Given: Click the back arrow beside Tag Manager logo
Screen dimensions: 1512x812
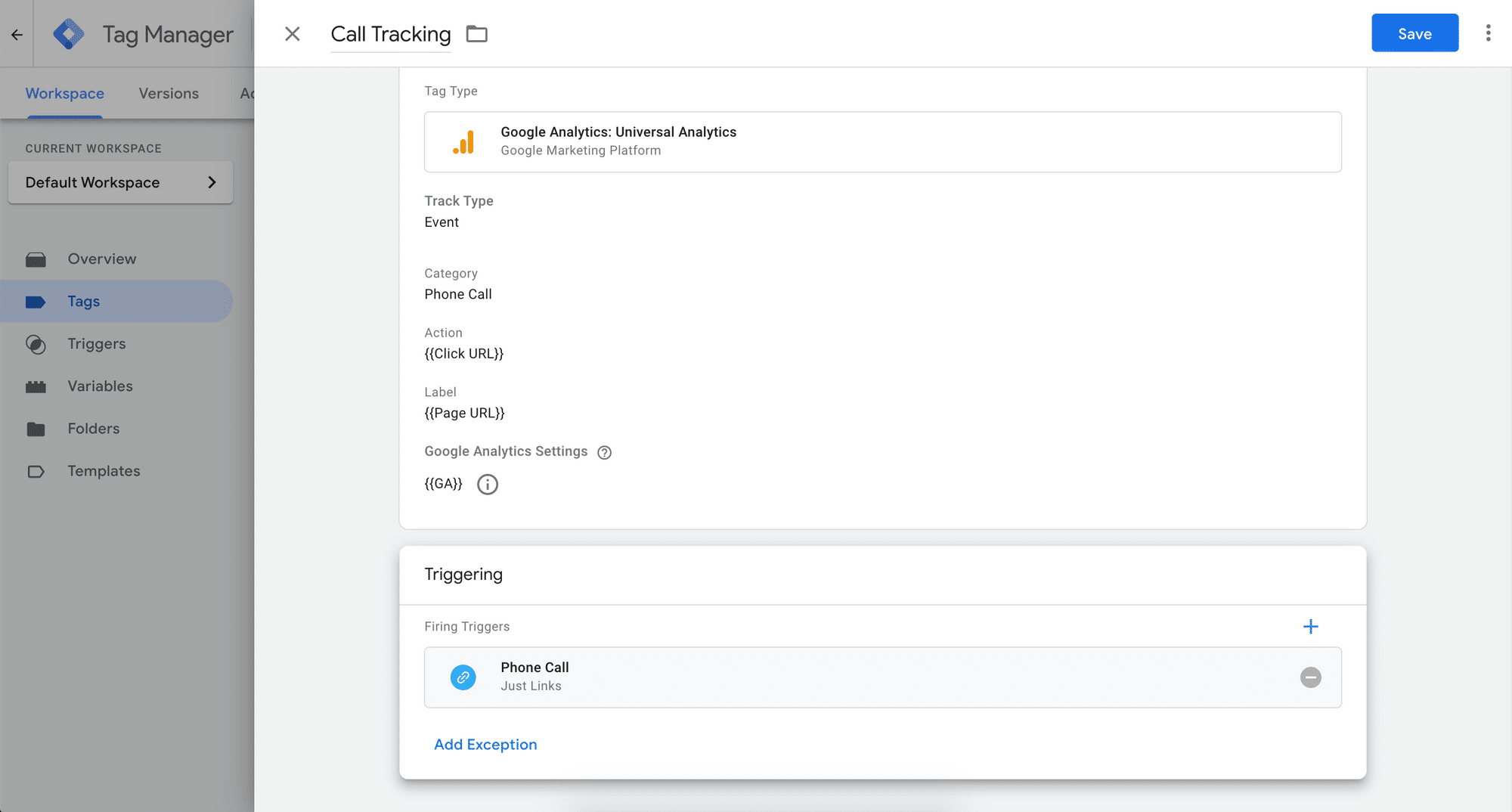Looking at the screenshot, I should (x=17, y=34).
